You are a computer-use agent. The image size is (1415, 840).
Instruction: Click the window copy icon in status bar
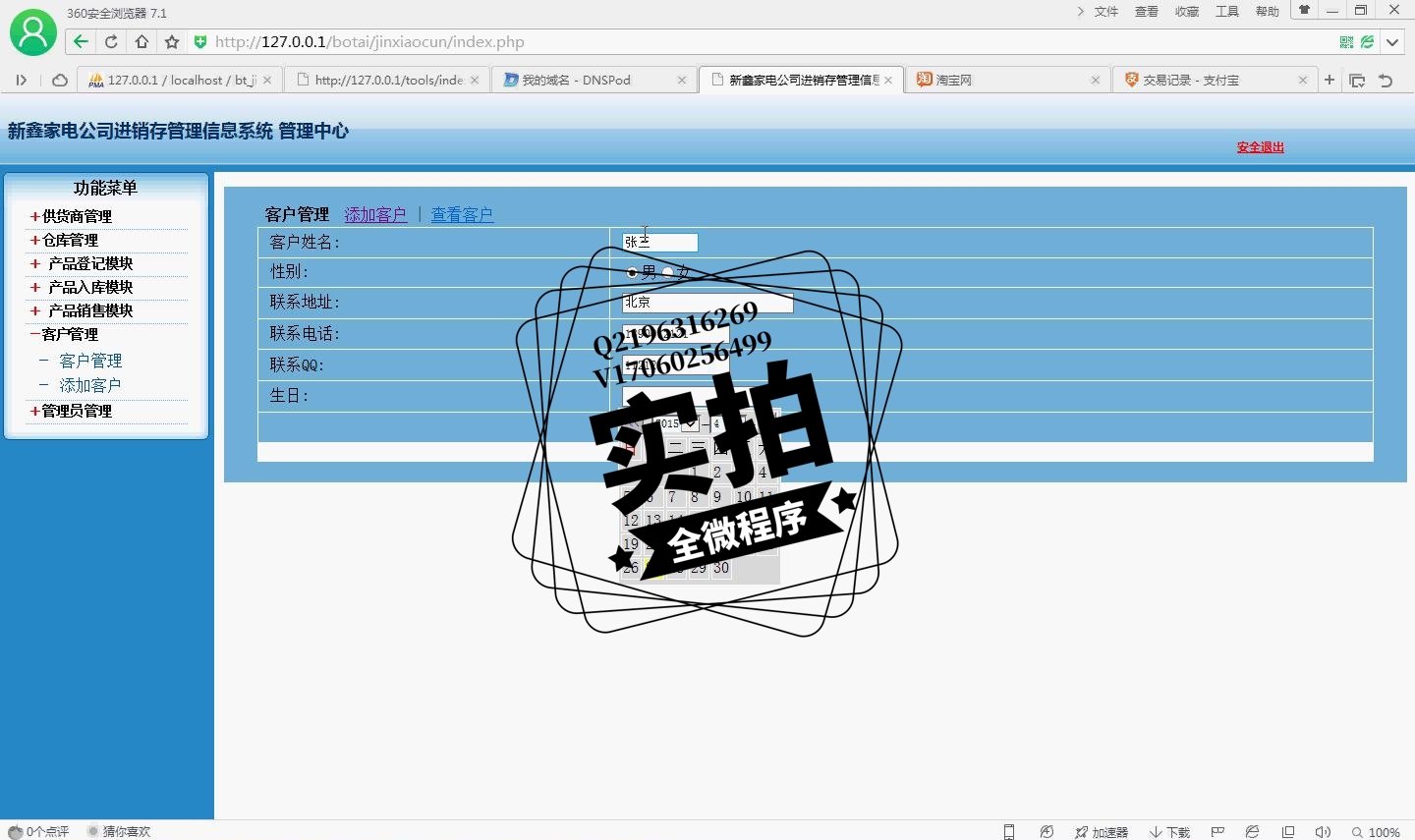pyautogui.click(x=1288, y=832)
